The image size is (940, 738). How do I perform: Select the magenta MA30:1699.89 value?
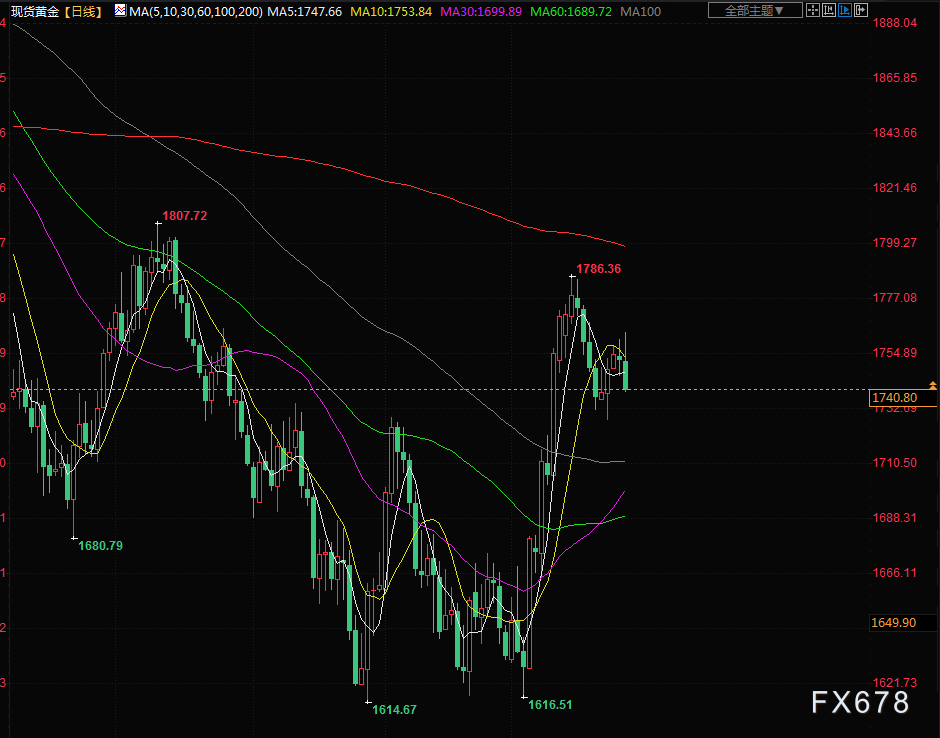pyautogui.click(x=481, y=11)
